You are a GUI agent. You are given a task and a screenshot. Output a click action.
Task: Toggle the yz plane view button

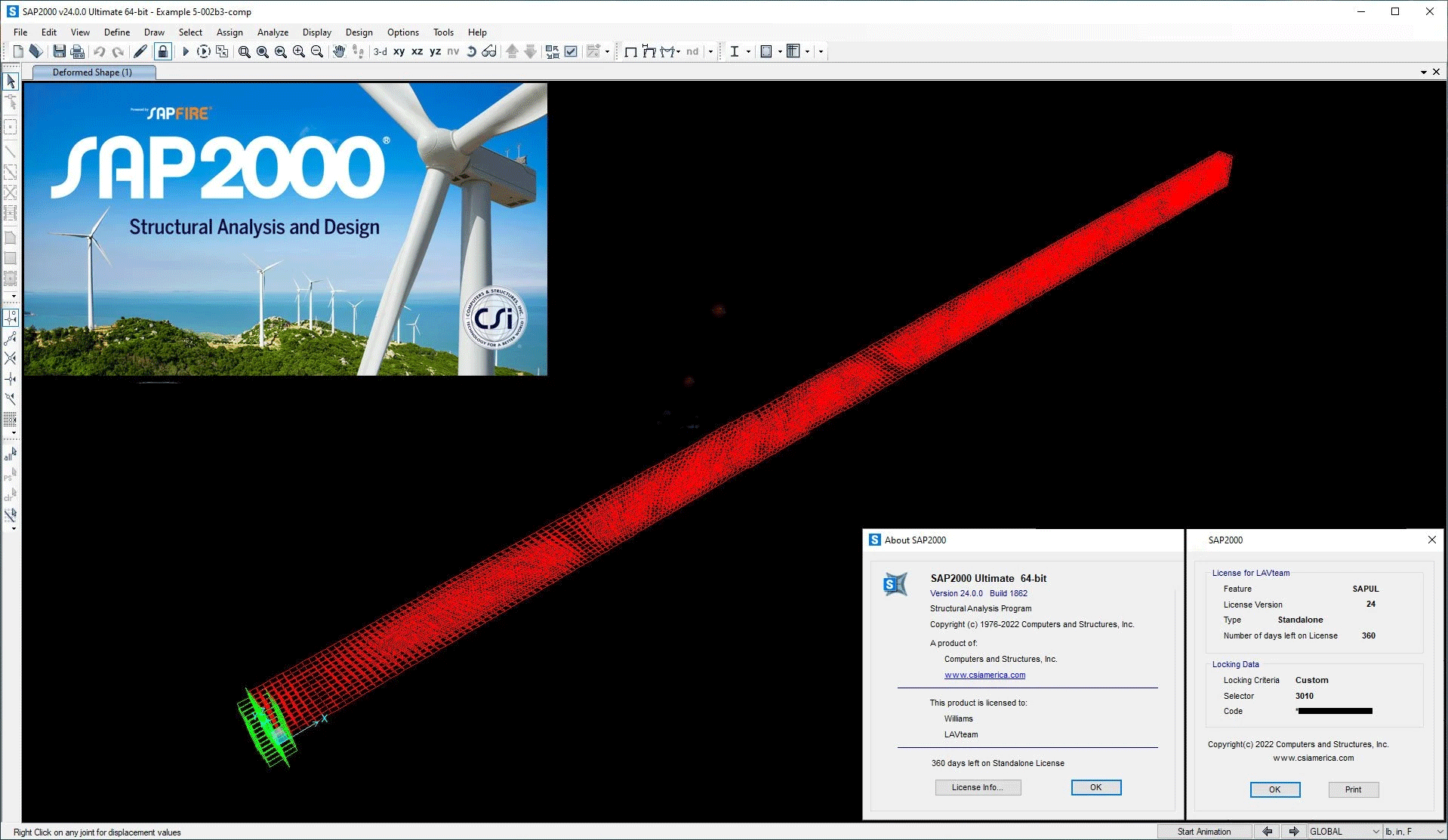tap(435, 51)
